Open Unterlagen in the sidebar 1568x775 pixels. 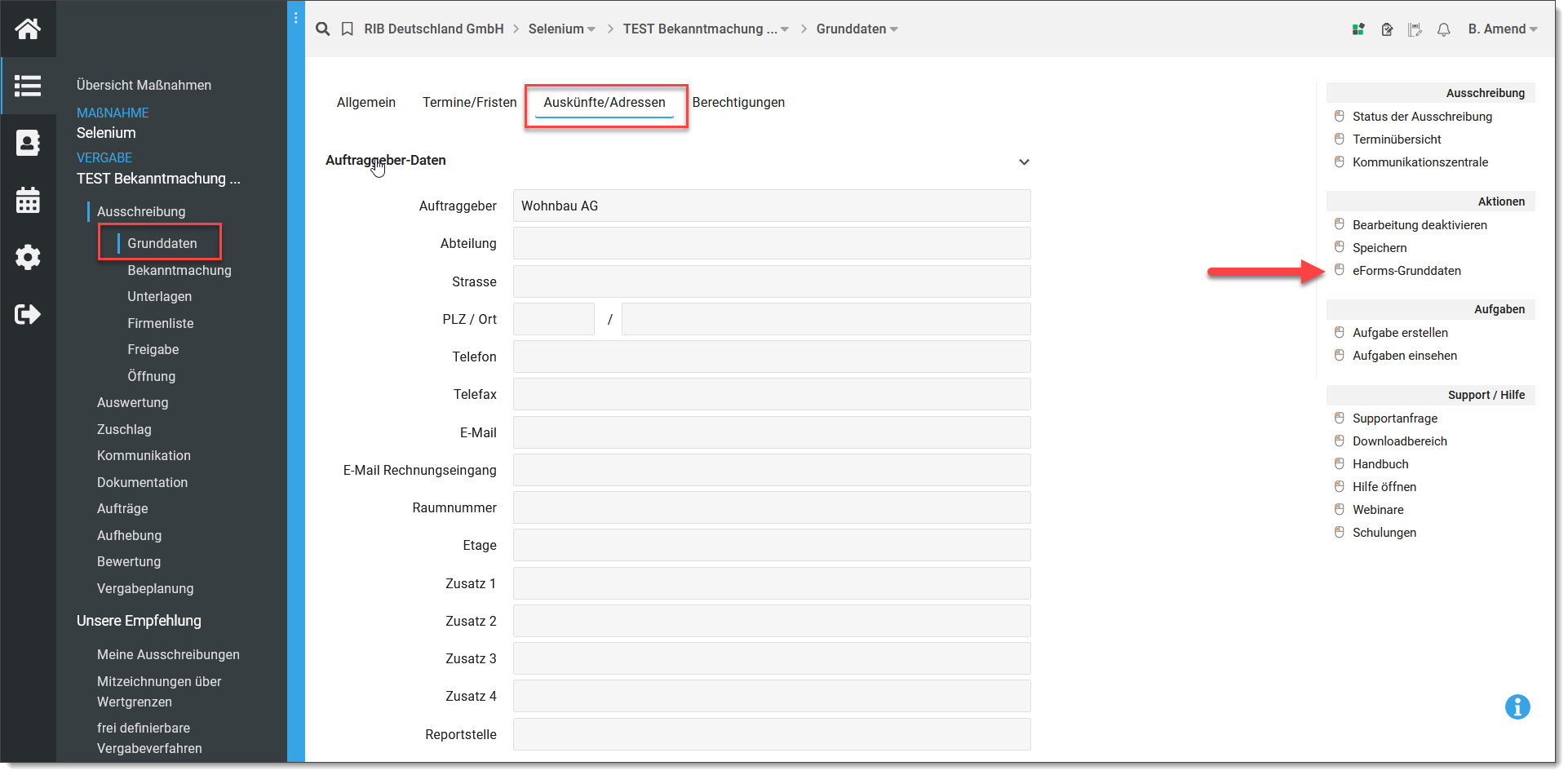tap(160, 296)
